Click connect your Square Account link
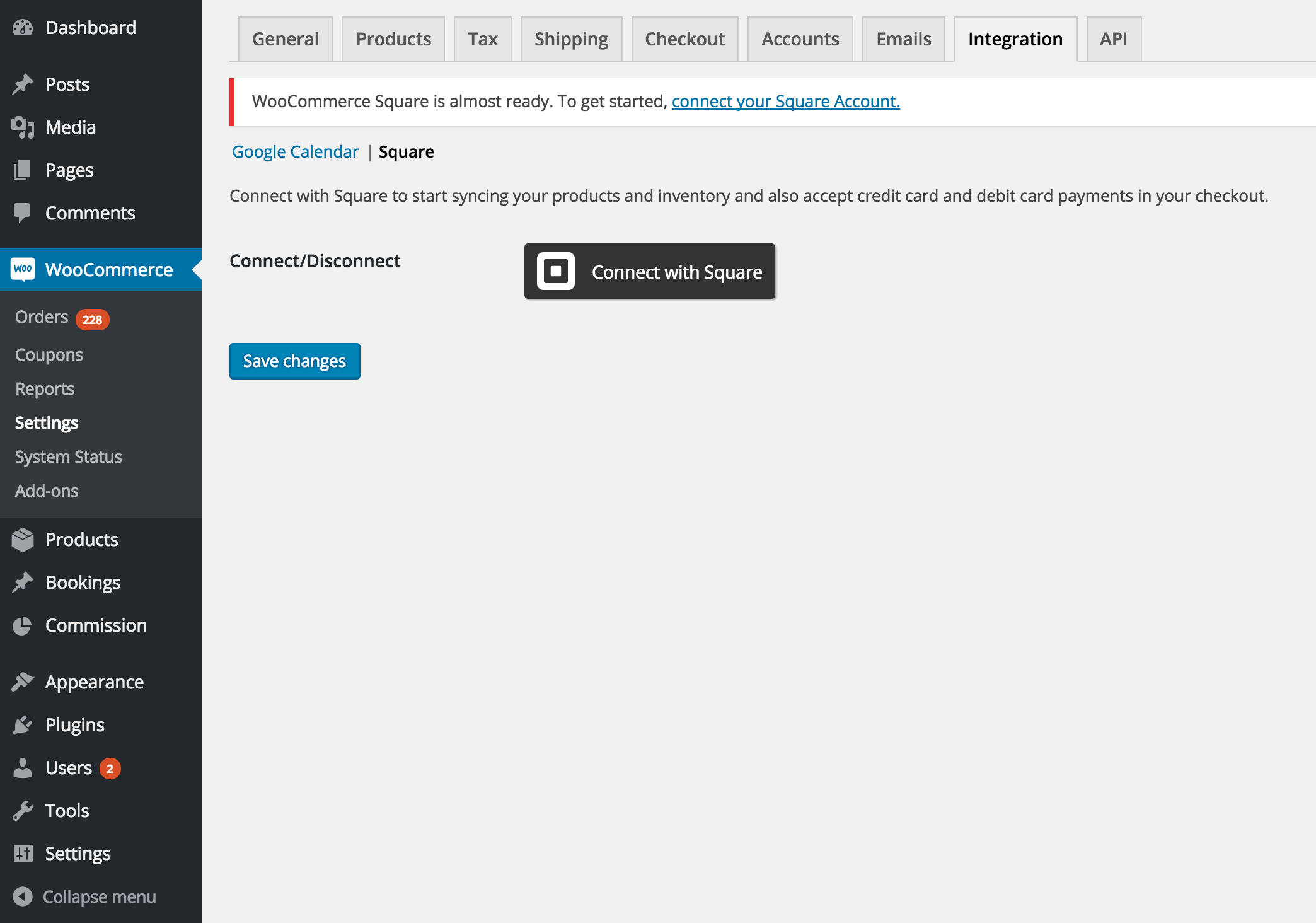1316x923 pixels. pyautogui.click(x=785, y=101)
